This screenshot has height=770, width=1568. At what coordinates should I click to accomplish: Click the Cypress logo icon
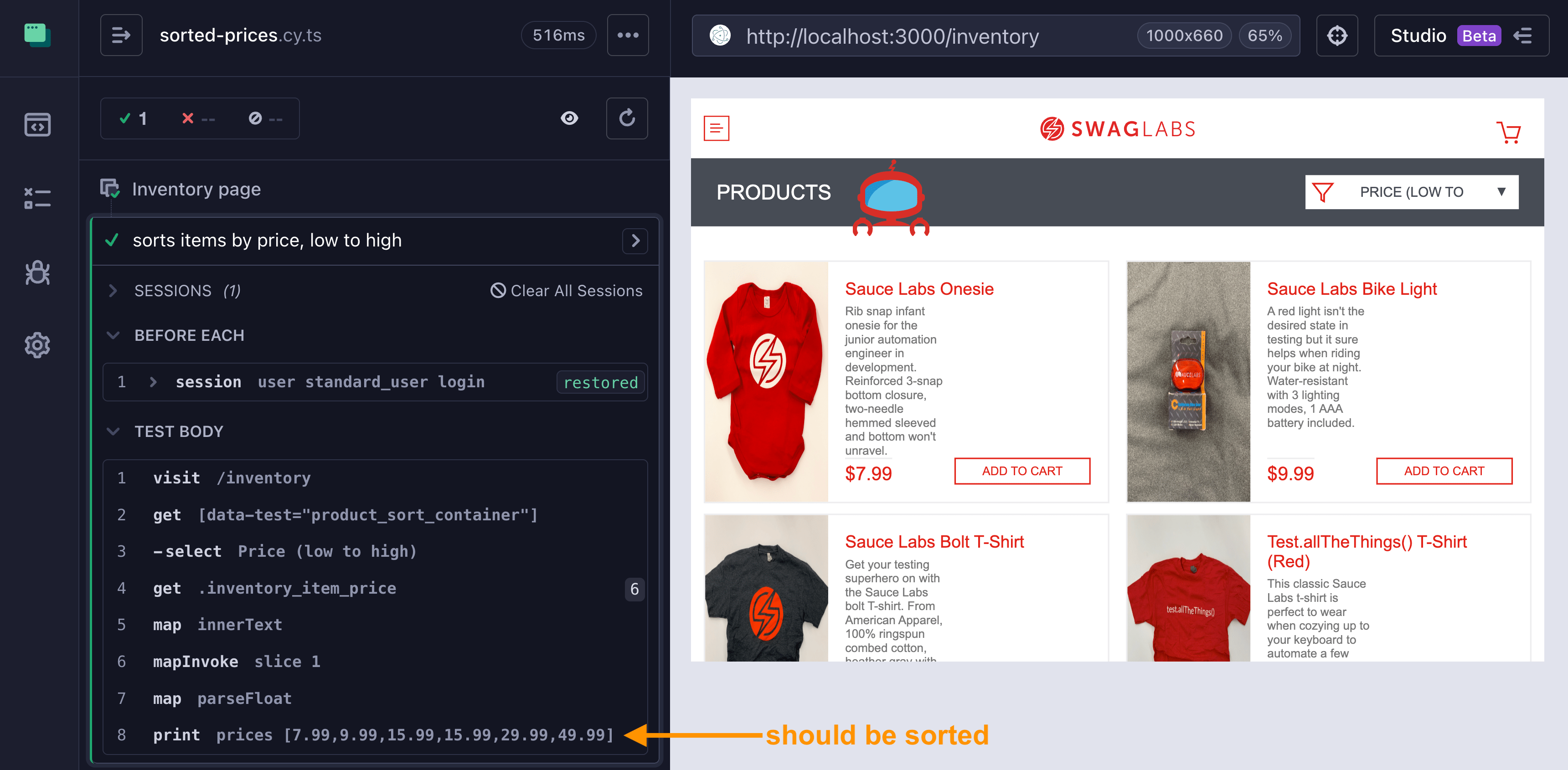[x=36, y=35]
